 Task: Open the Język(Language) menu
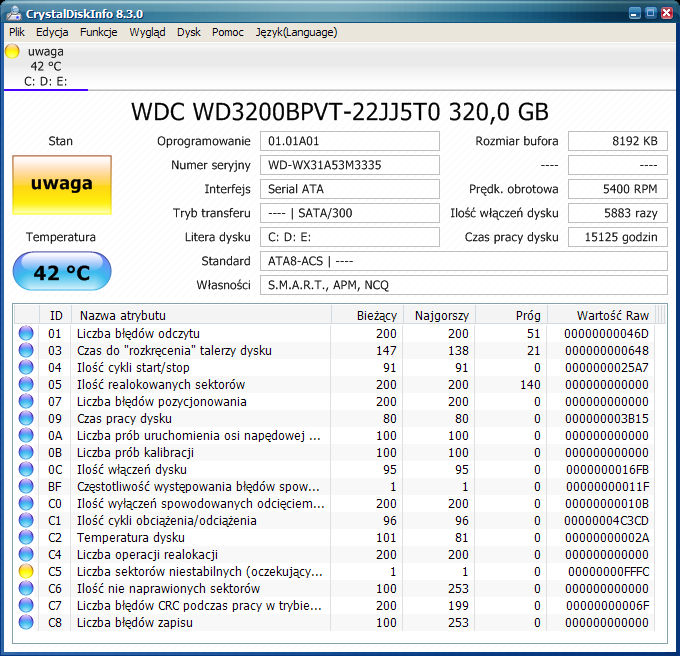tap(296, 33)
